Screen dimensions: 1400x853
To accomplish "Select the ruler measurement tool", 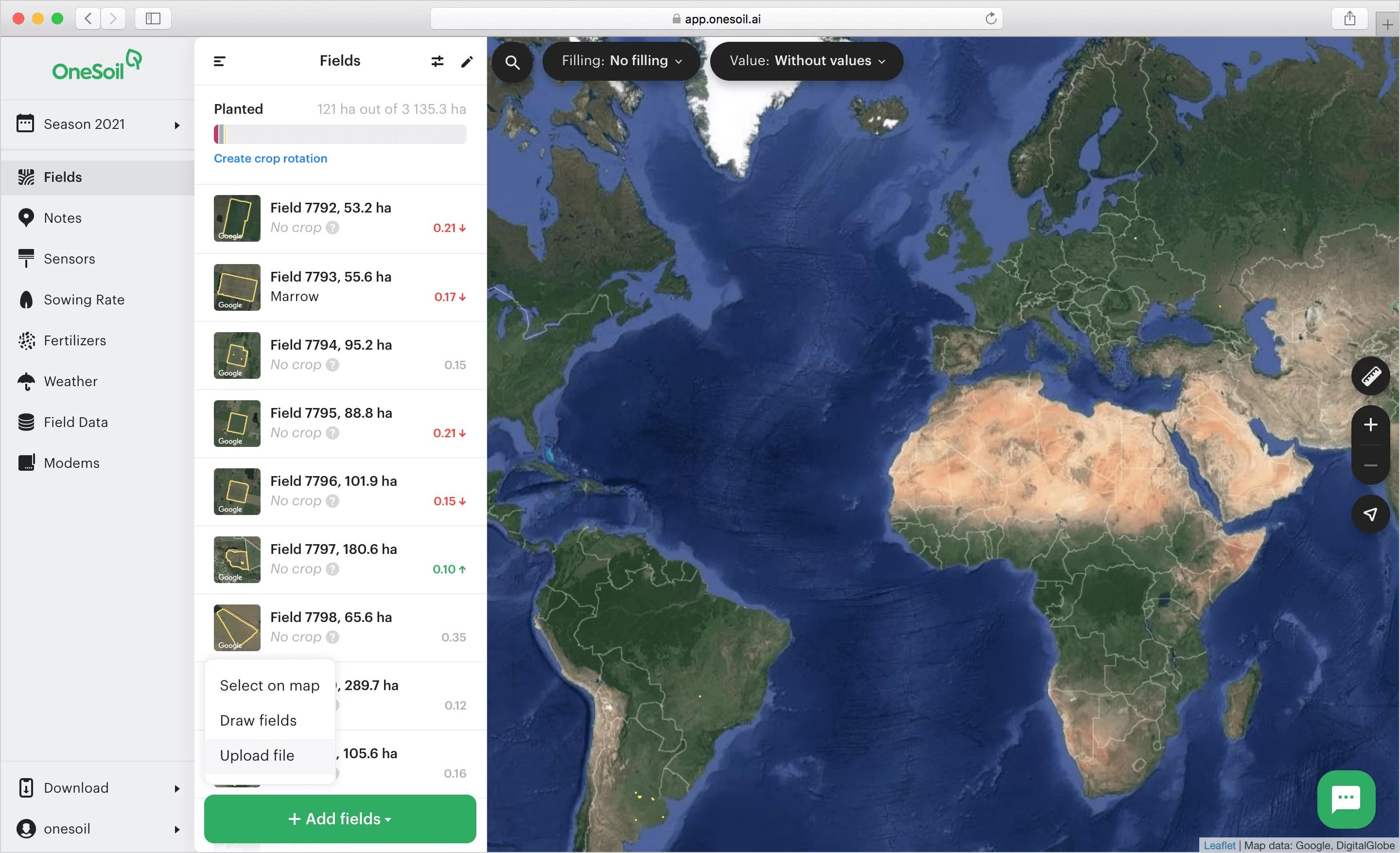I will (x=1370, y=376).
